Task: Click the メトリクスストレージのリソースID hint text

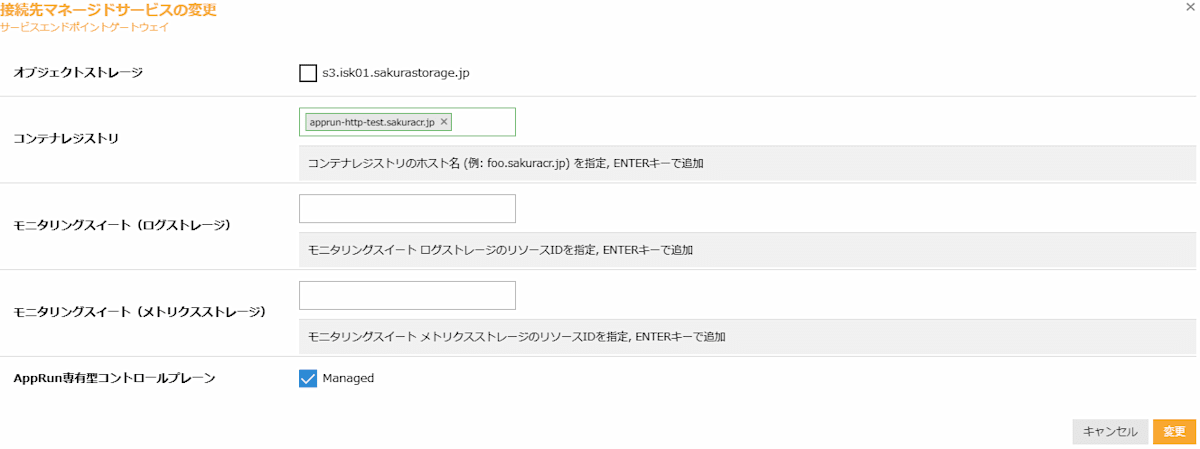Action: tap(517, 336)
